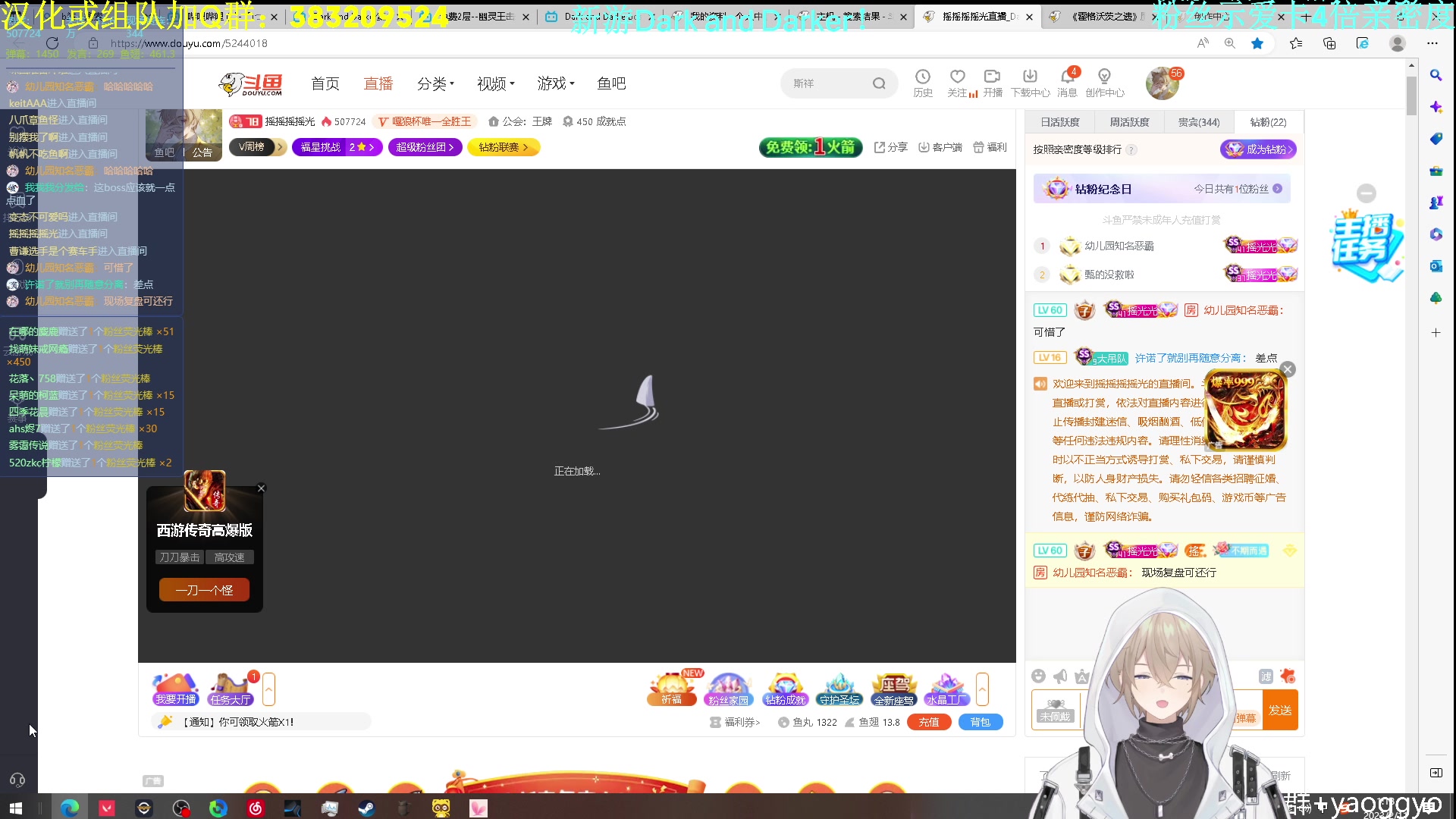1456x819 pixels.
Task: Switch to the 贵宾(344) tab
Action: [1198, 122]
